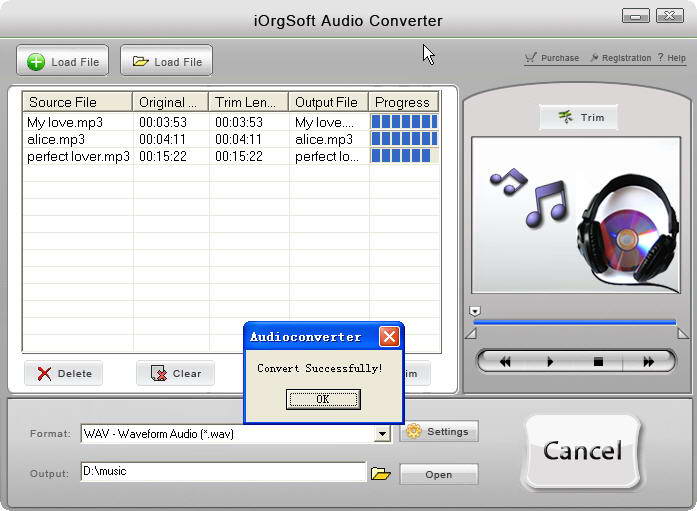
Task: Expand the Format dropdown arrow
Action: pos(382,434)
